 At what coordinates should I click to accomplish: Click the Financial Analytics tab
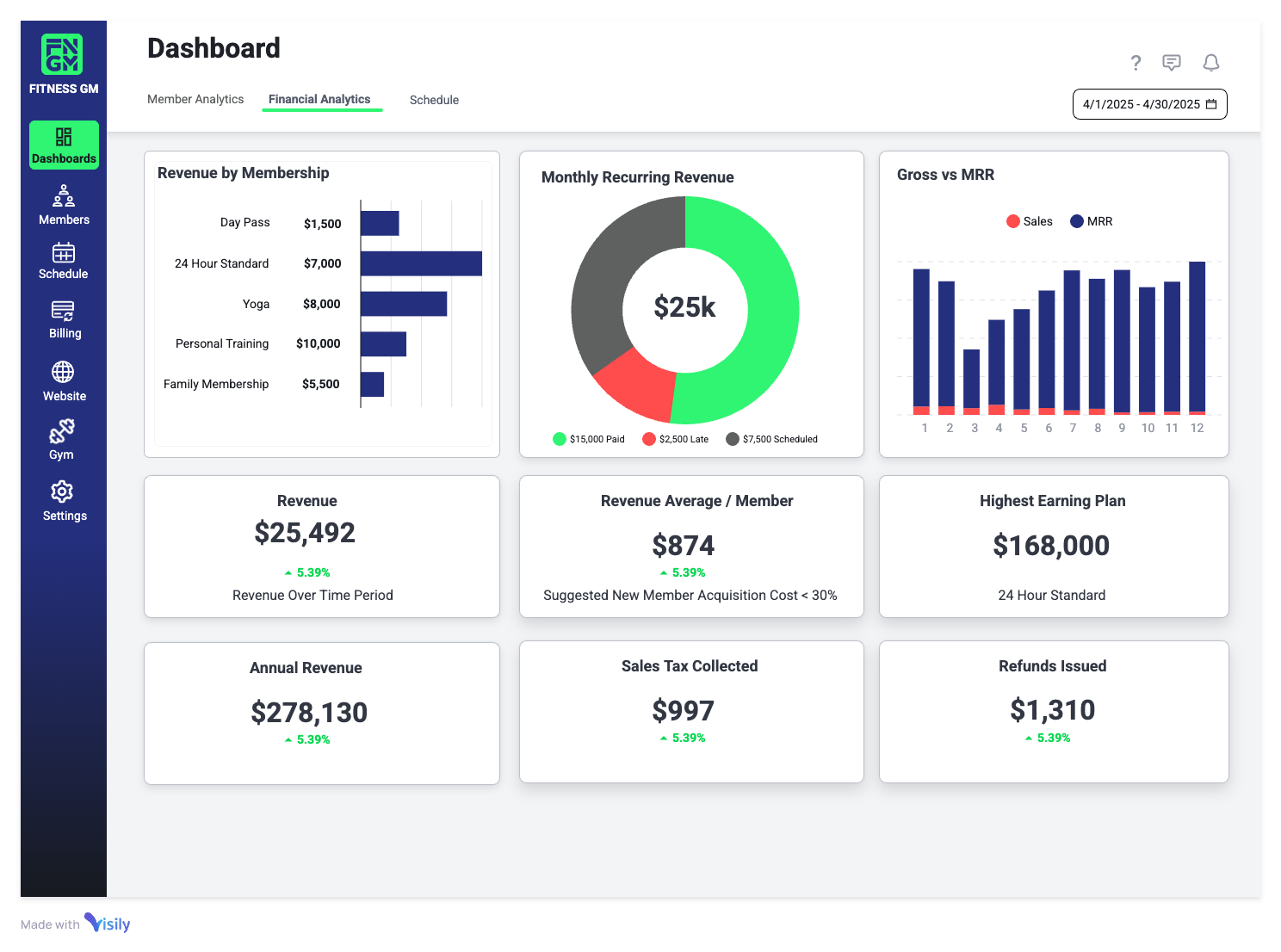click(319, 99)
